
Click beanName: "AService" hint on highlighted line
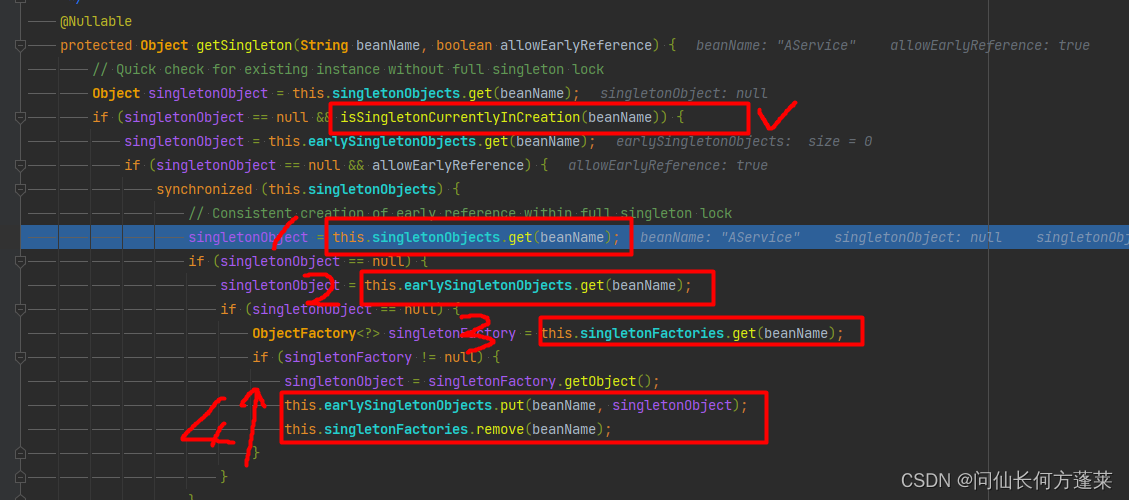tap(720, 238)
